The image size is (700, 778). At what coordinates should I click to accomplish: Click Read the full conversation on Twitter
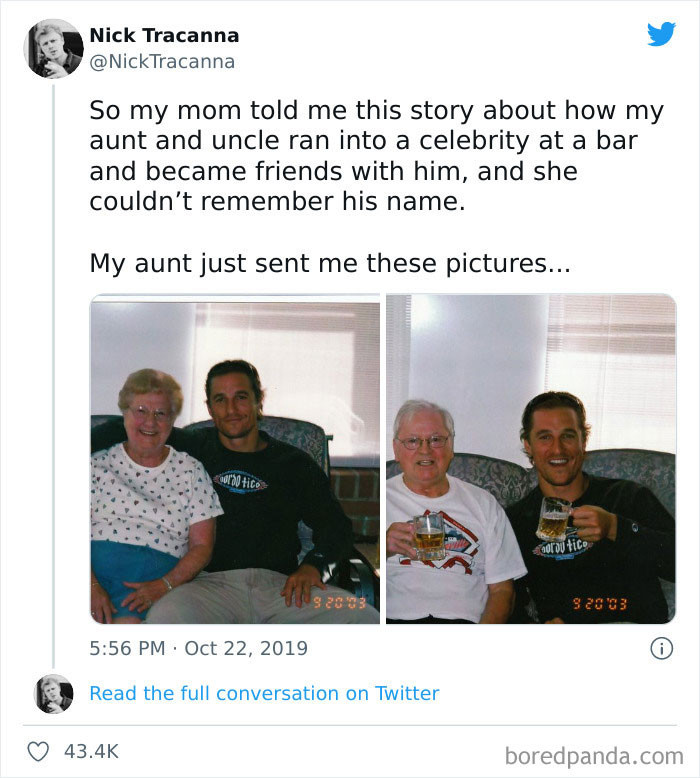tap(264, 693)
